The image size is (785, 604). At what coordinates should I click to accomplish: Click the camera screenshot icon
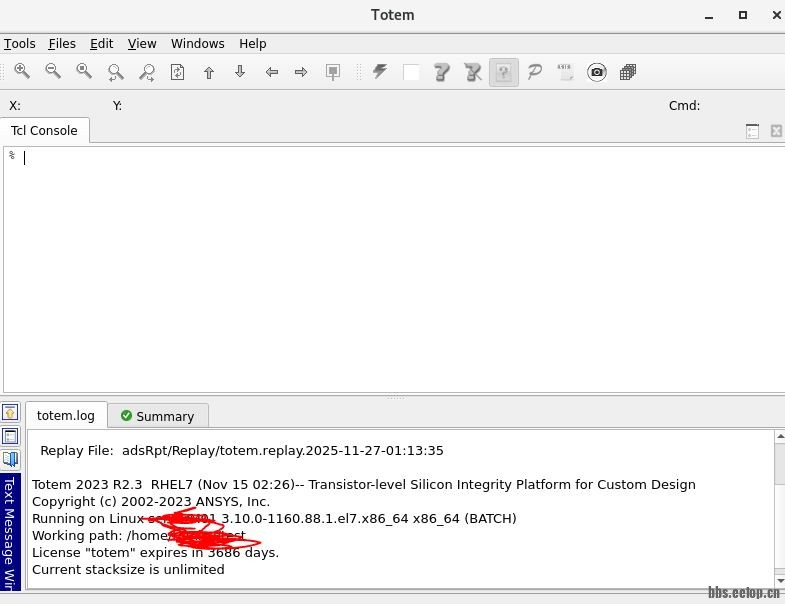pos(597,72)
